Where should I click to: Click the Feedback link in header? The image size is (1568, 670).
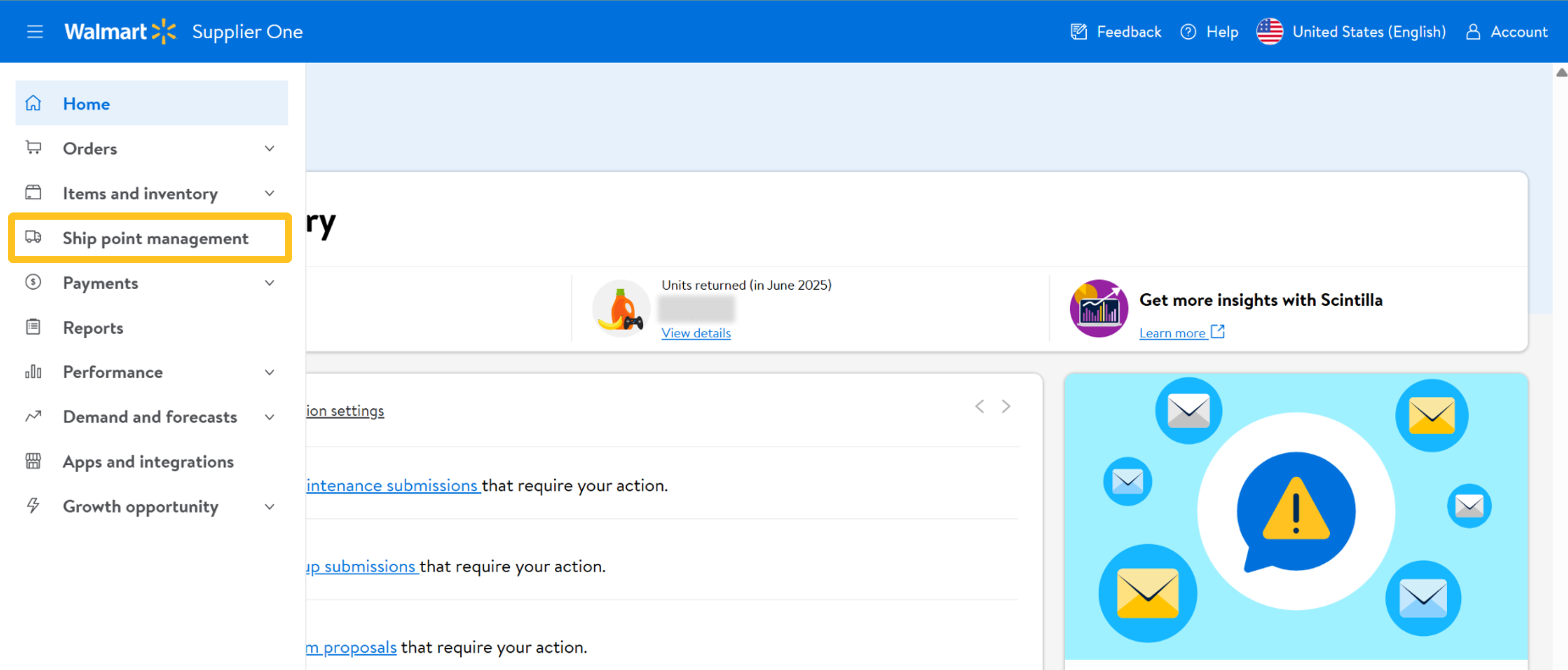tap(1129, 32)
